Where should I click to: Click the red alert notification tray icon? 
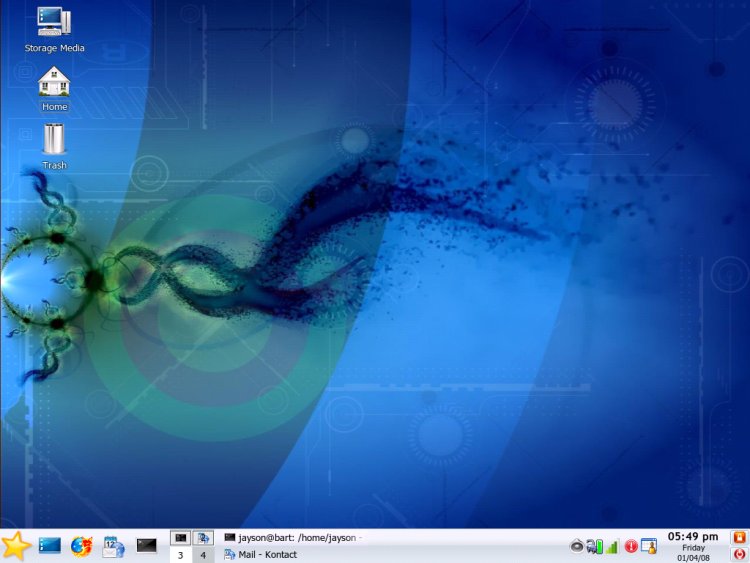(631, 546)
